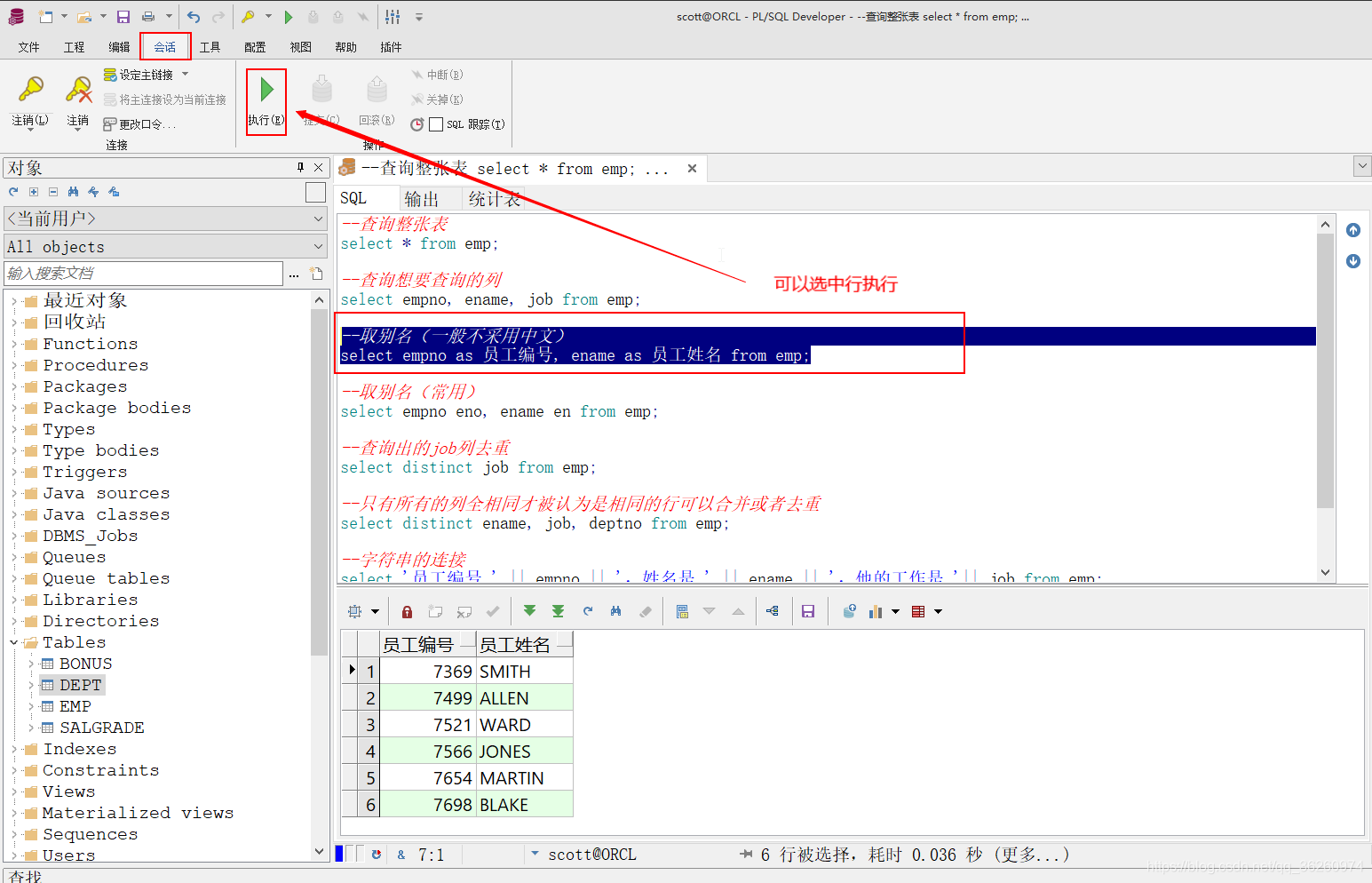Click 更改口令... button

pyautogui.click(x=139, y=124)
